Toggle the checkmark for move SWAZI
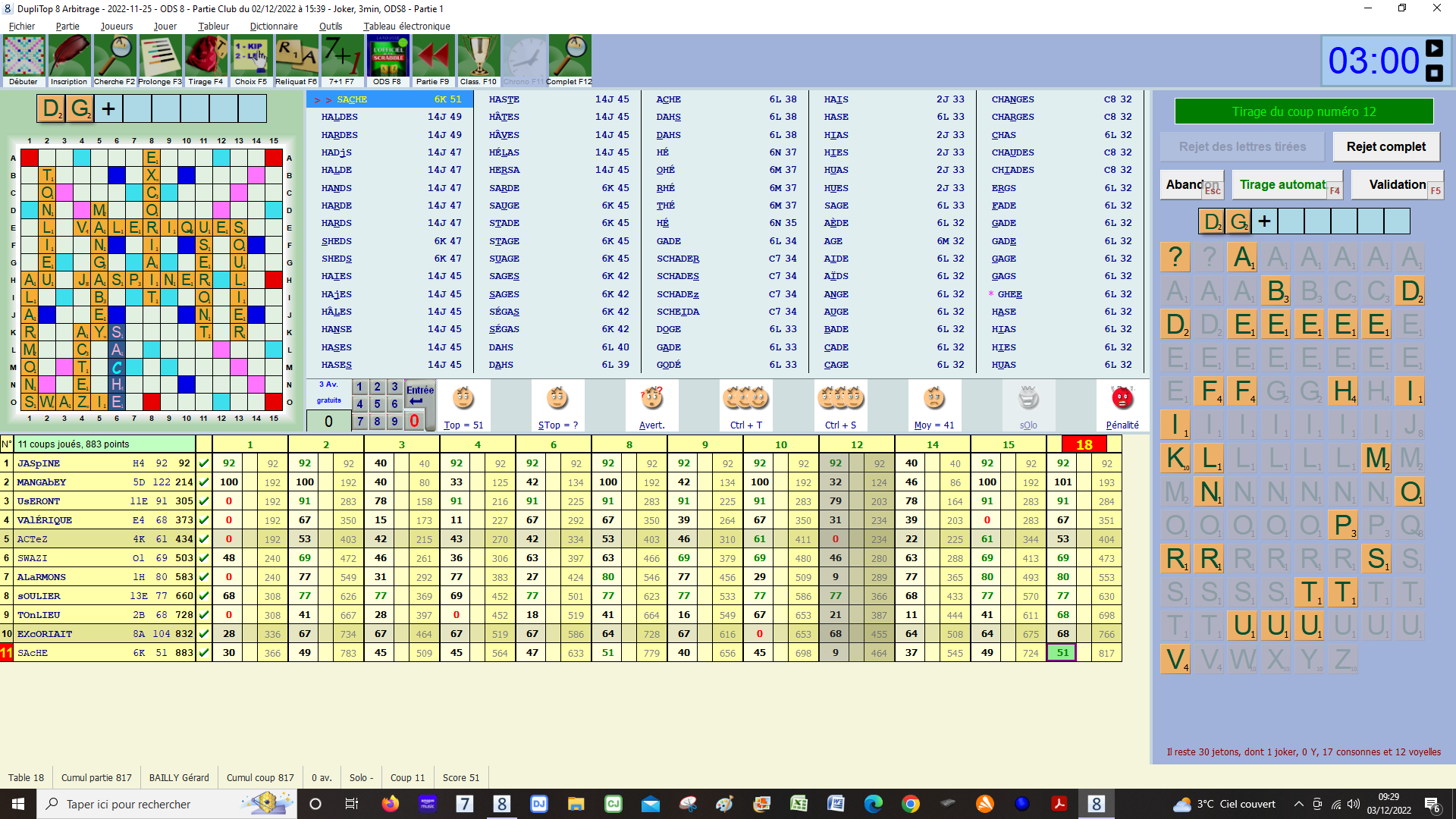 (x=203, y=558)
